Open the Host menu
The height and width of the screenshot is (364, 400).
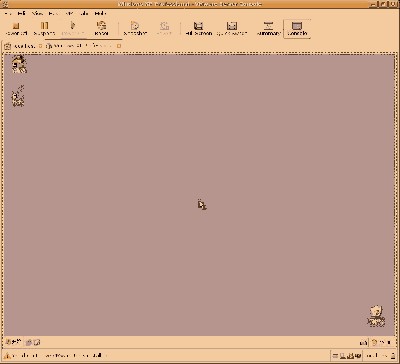coord(53,14)
